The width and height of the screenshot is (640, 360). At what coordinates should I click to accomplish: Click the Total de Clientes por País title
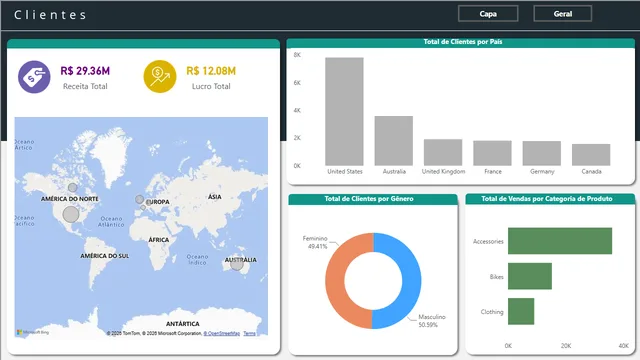[x=462, y=42]
